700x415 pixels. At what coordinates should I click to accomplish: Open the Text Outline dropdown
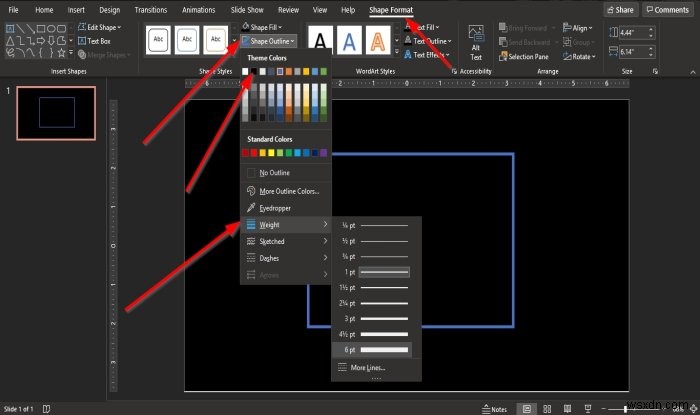pos(428,41)
